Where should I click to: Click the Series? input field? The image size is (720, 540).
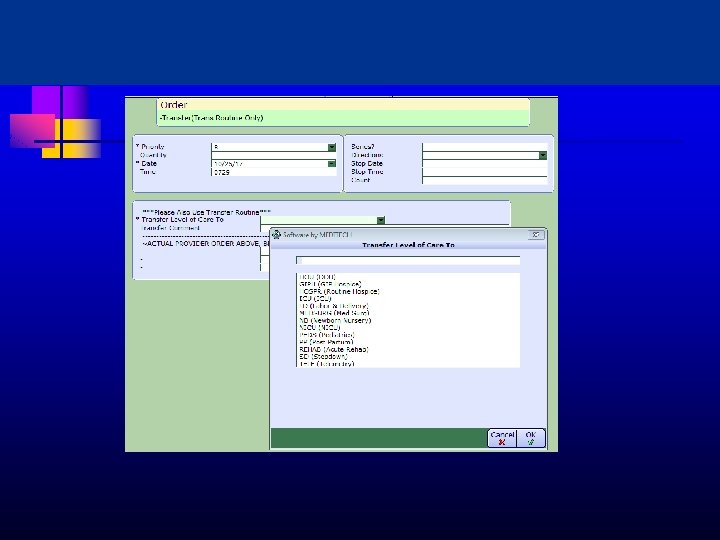[x=484, y=147]
